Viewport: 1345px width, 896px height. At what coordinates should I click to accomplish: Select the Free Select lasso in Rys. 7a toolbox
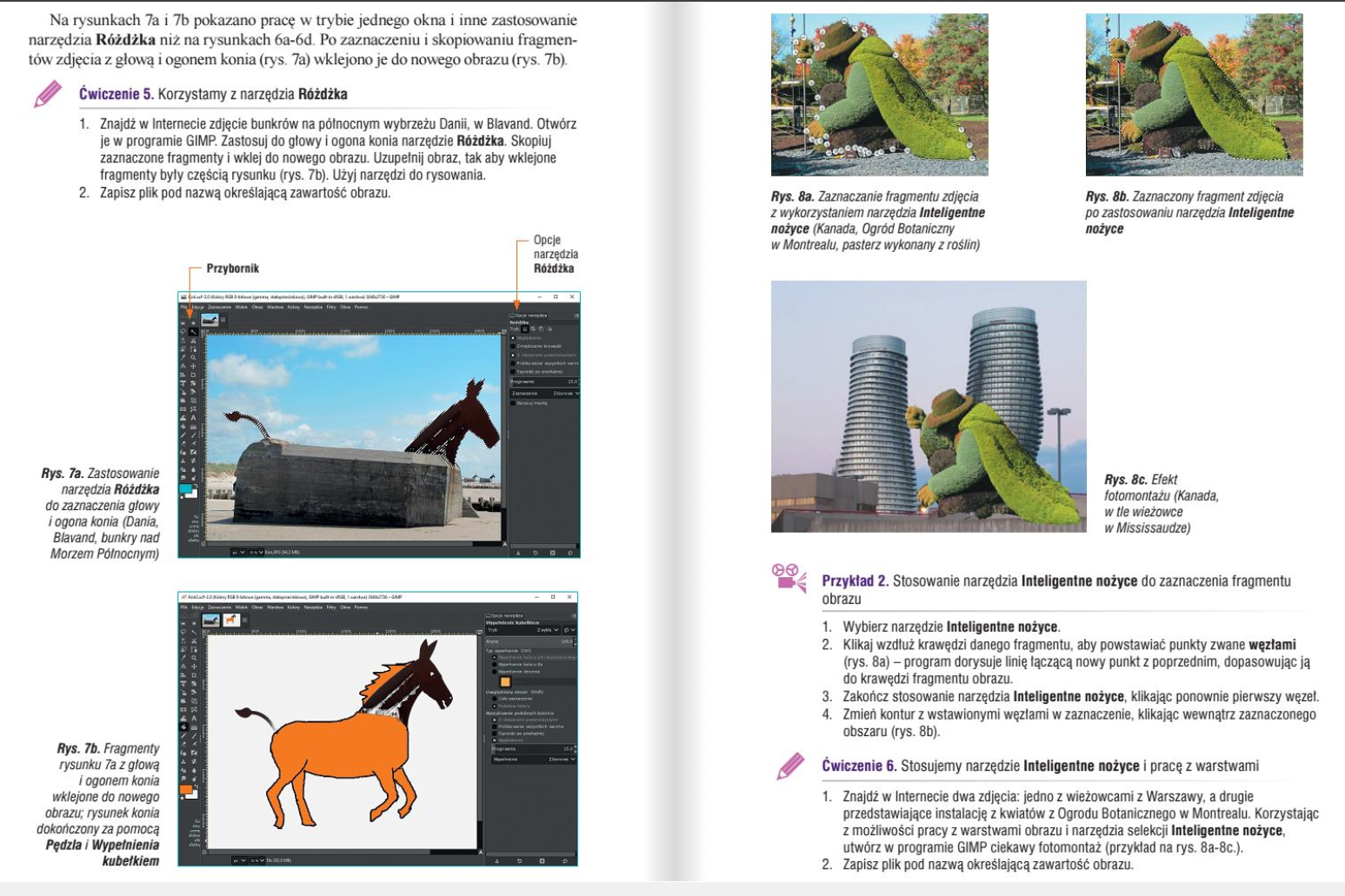coord(183,332)
